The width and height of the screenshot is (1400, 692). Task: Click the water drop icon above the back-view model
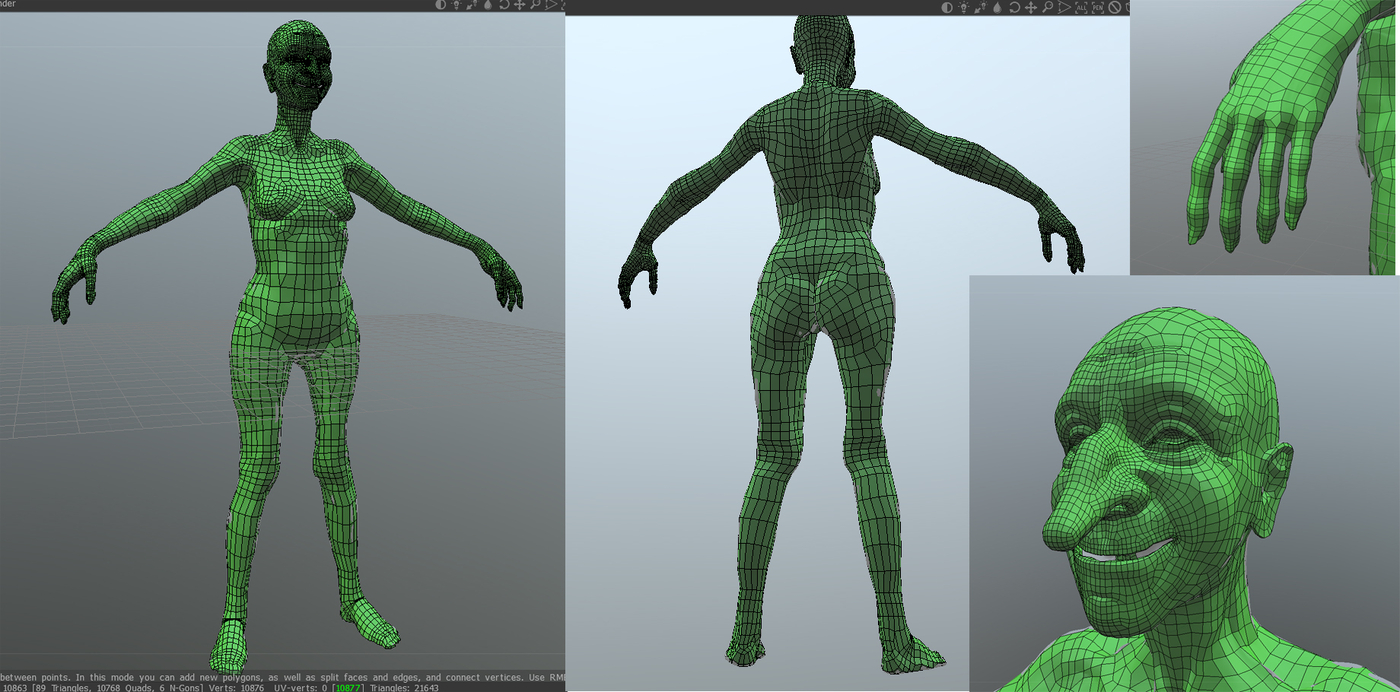pyautogui.click(x=997, y=8)
